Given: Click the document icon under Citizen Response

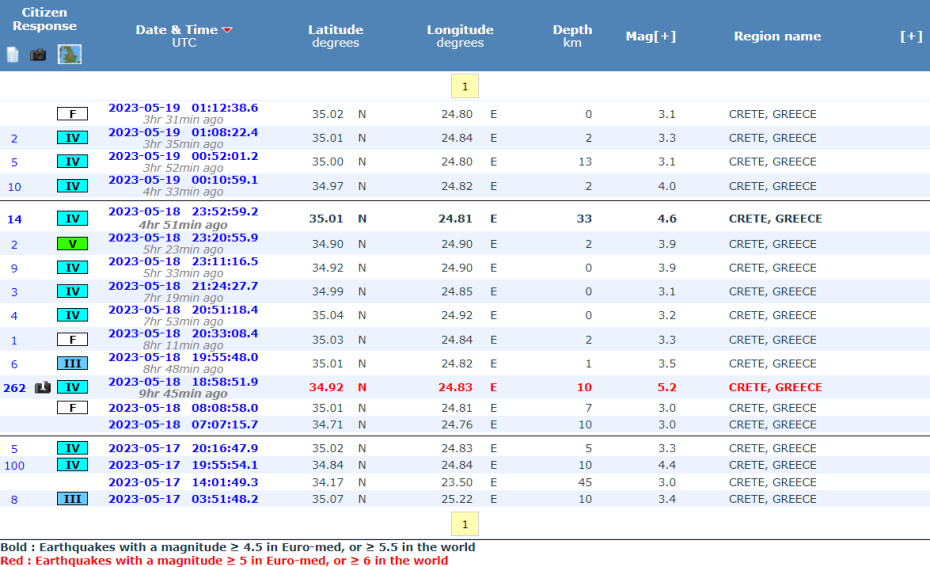Looking at the screenshot, I should (13, 55).
